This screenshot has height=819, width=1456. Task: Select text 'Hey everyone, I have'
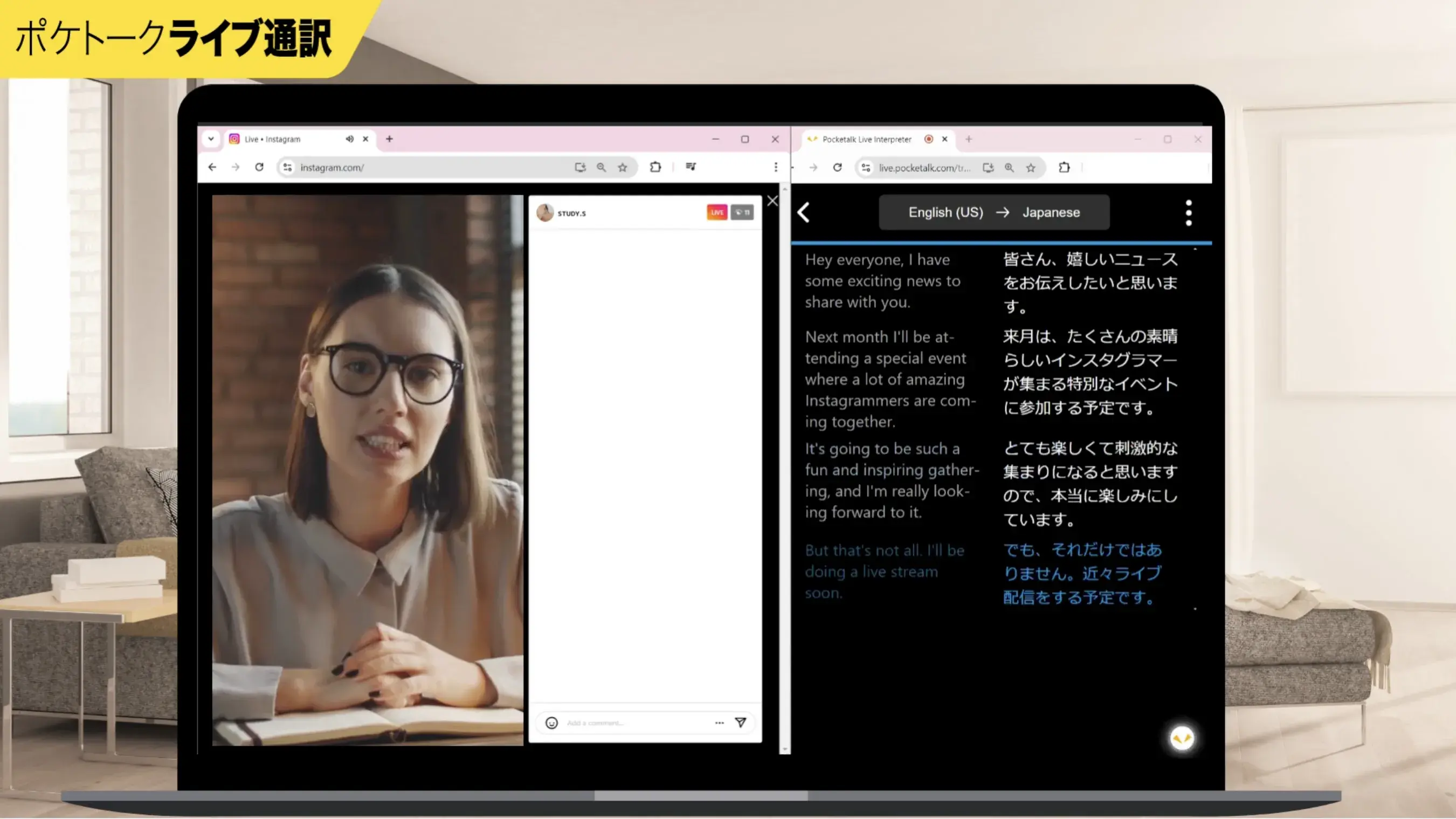pyautogui.click(x=878, y=260)
